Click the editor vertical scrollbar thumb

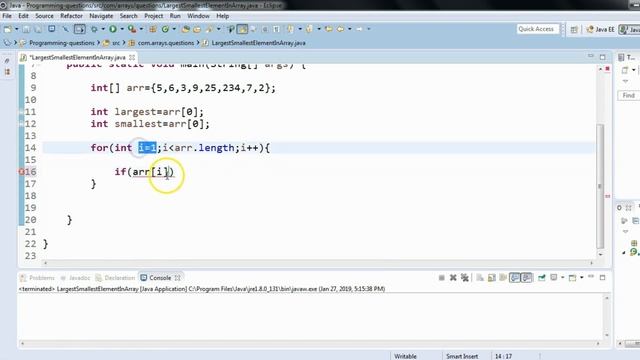[600, 186]
